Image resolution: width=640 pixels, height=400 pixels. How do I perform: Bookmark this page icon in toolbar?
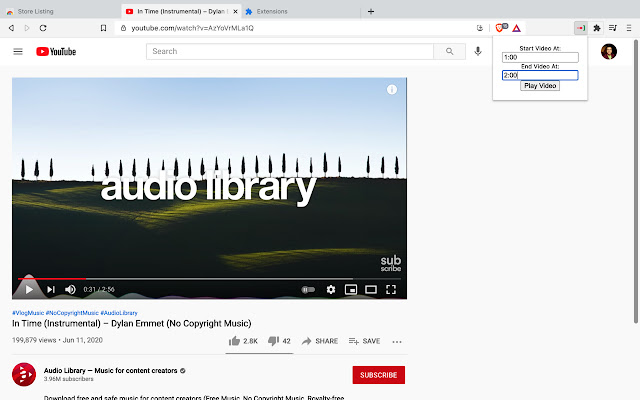[x=103, y=28]
